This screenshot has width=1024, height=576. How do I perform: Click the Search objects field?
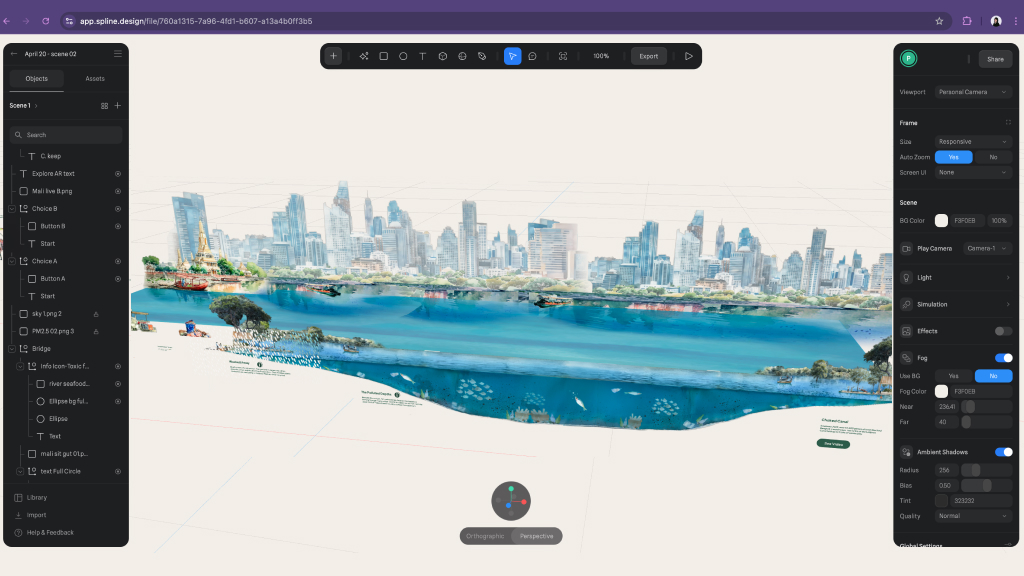click(66, 135)
